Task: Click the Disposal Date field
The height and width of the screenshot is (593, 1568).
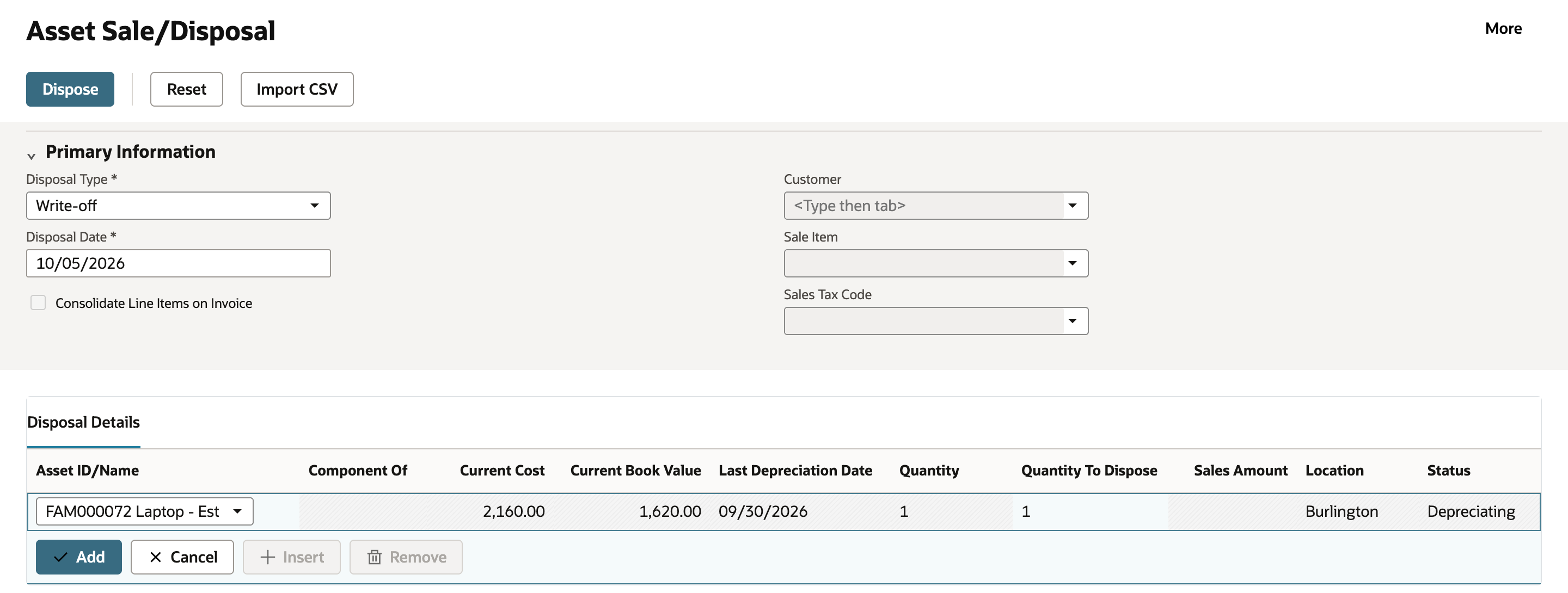Action: click(x=179, y=263)
